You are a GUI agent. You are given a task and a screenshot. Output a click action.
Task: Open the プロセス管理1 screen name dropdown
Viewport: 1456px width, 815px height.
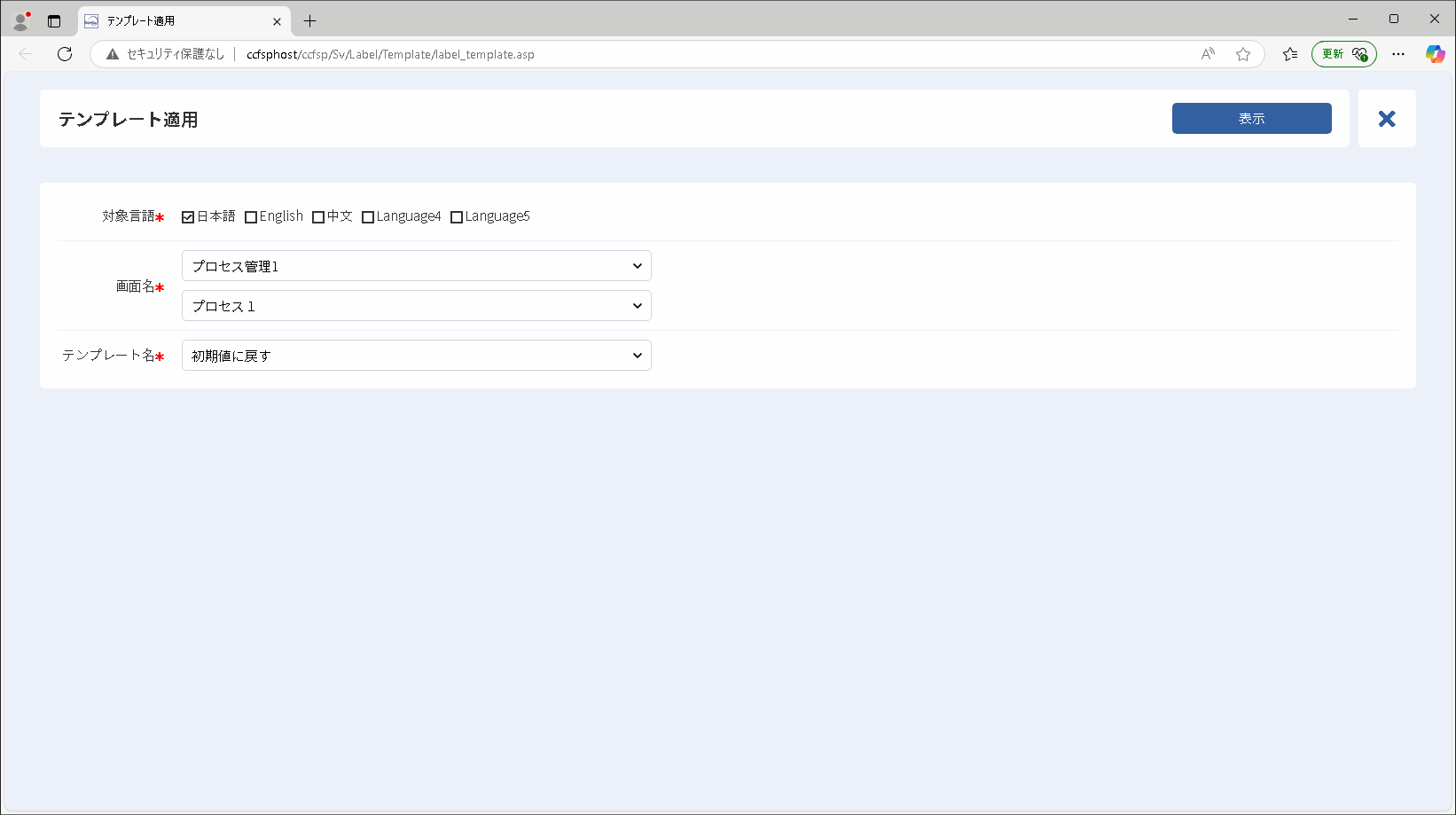click(x=417, y=266)
